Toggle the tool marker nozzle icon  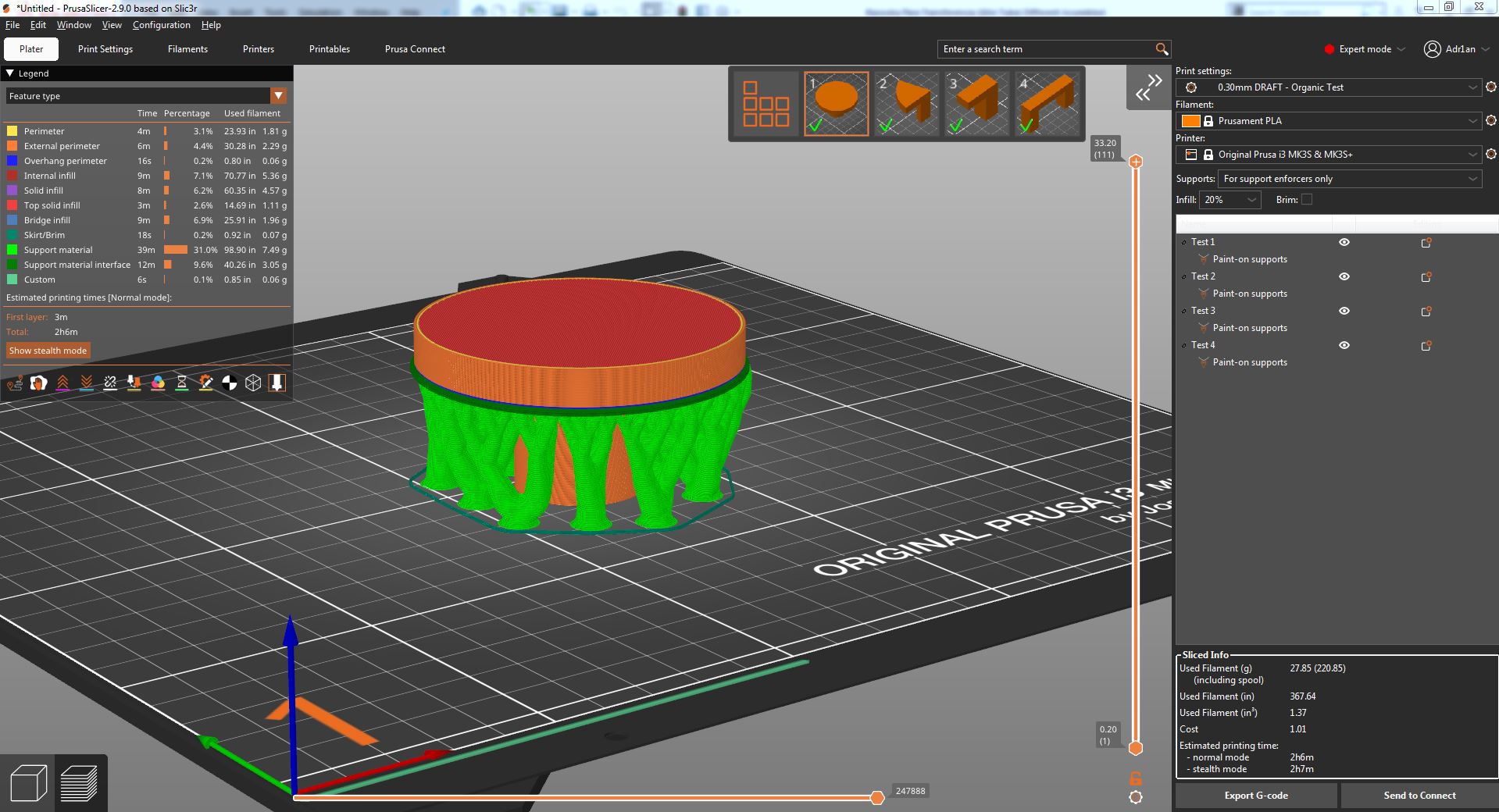tap(277, 383)
